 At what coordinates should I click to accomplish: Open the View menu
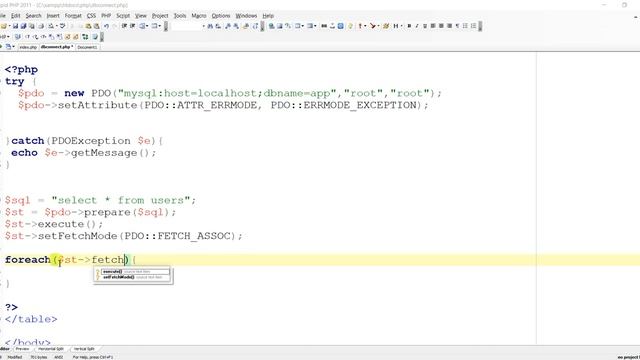coord(141,16)
